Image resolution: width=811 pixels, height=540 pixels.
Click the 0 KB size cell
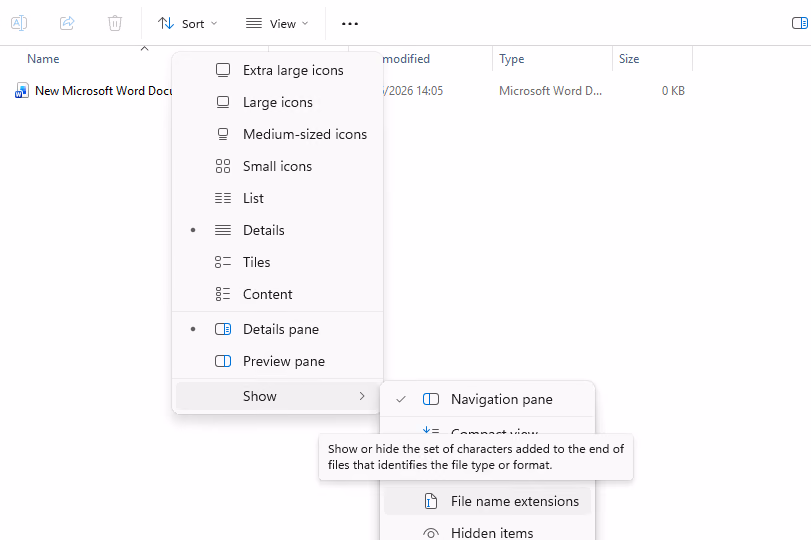tap(673, 91)
